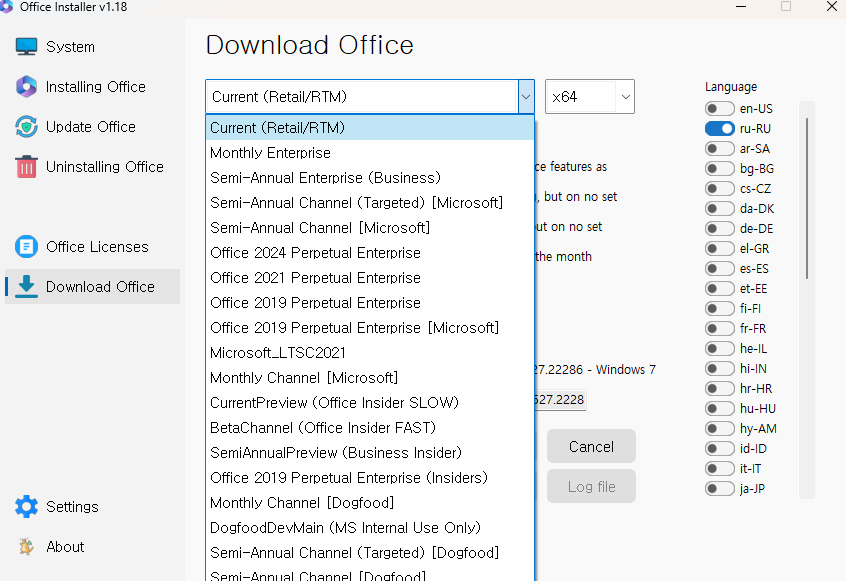Image resolution: width=846 pixels, height=581 pixels.
Task: Pick CurrentPreview (Office Insider SLOW)
Action: click(x=370, y=402)
